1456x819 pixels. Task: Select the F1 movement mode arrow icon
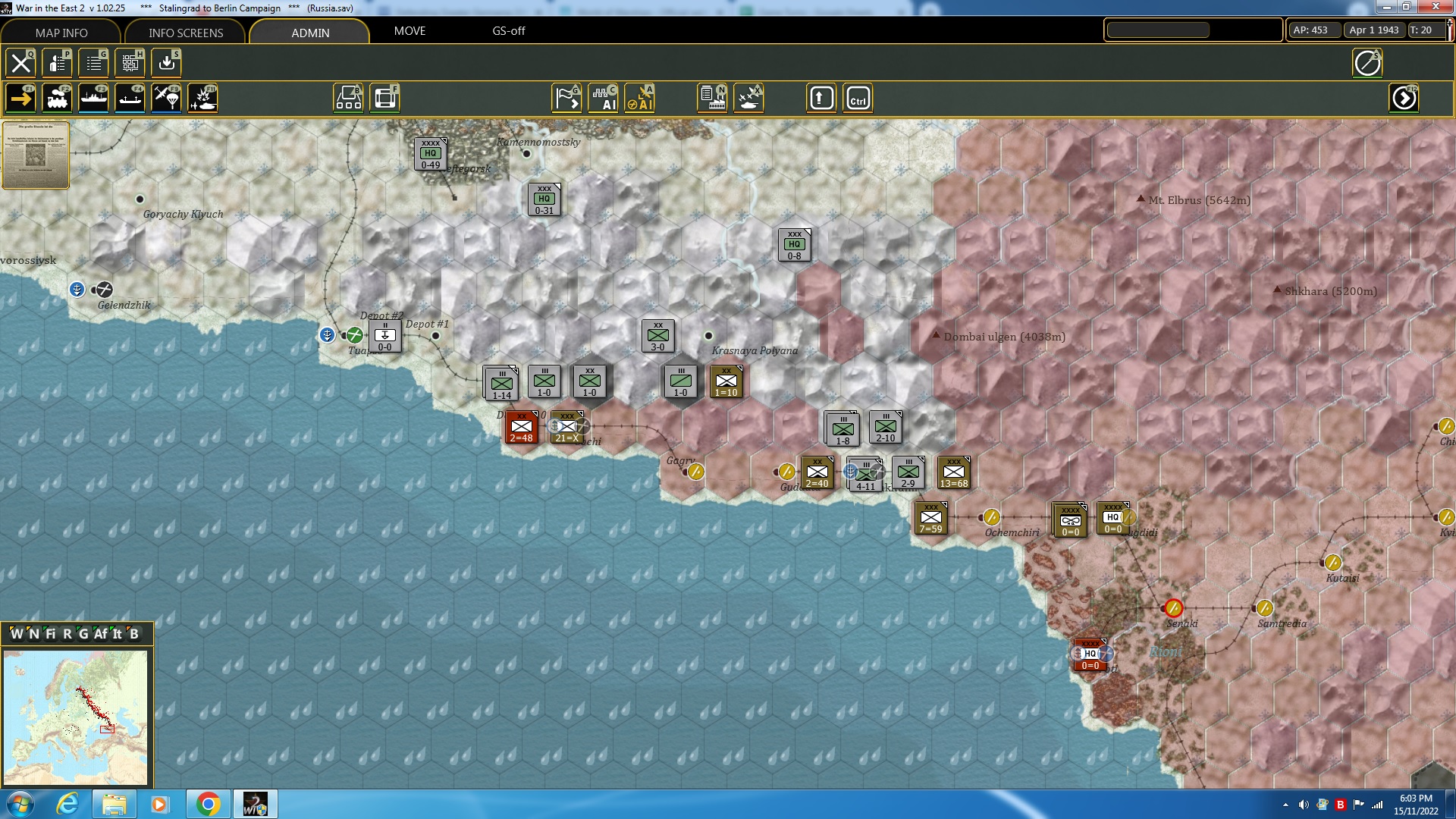point(22,97)
